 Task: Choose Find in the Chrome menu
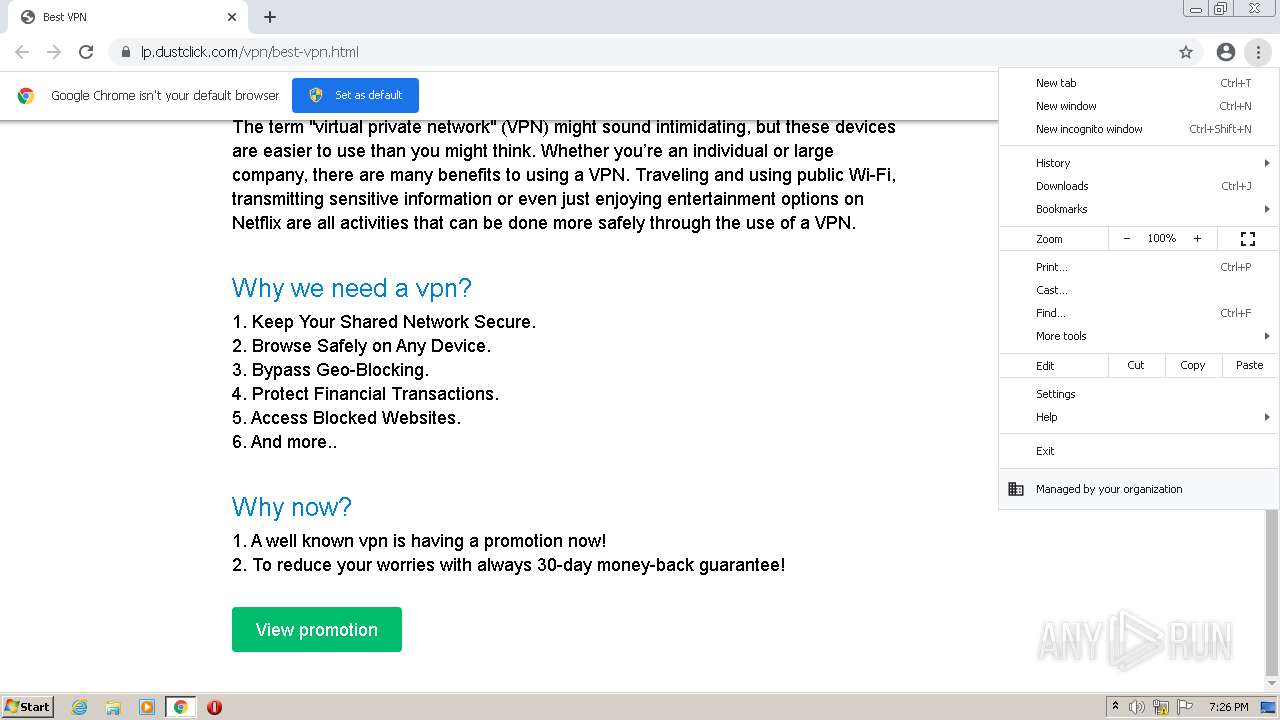tap(1139, 313)
